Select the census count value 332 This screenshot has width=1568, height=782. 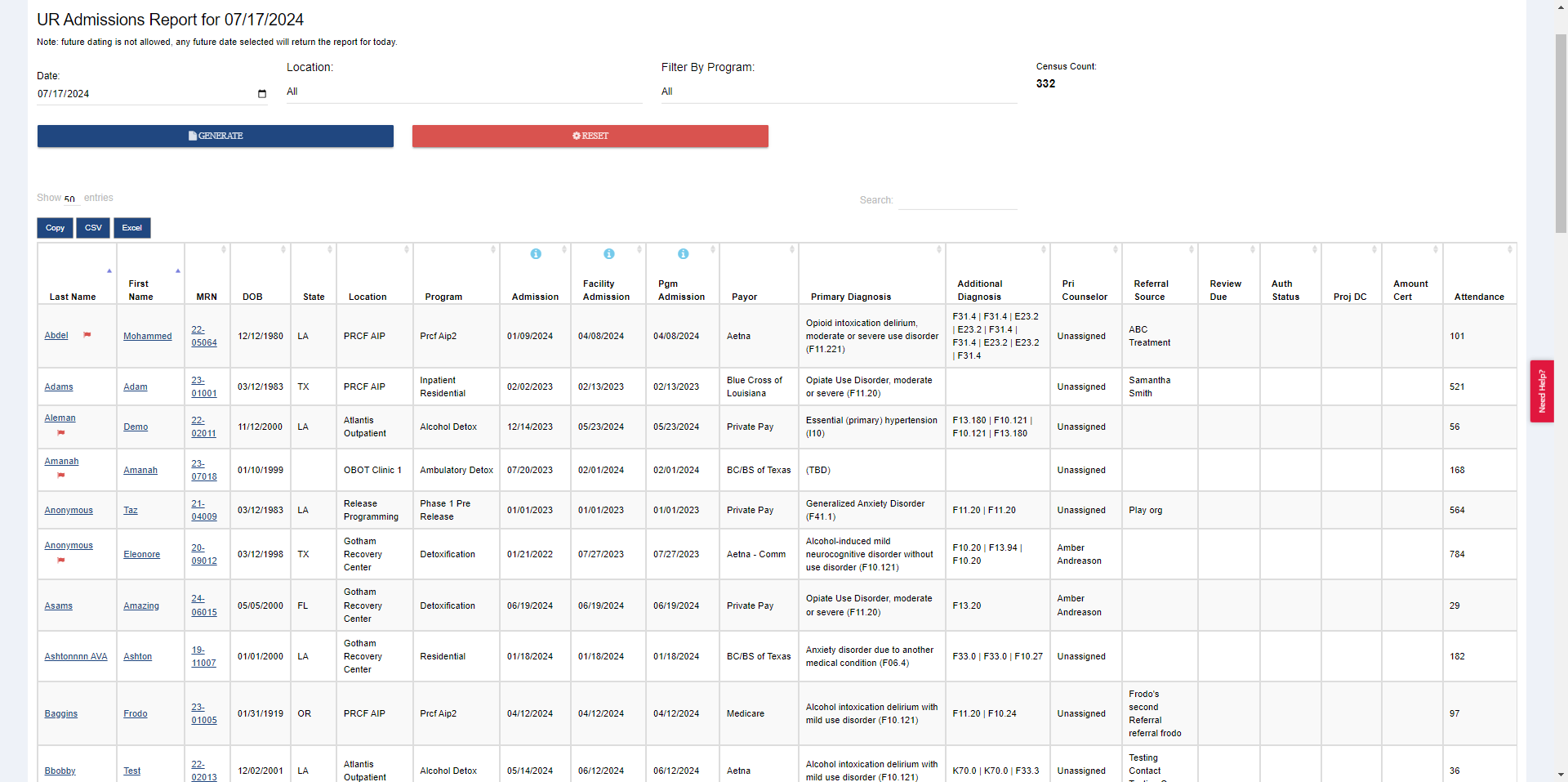coord(1045,83)
